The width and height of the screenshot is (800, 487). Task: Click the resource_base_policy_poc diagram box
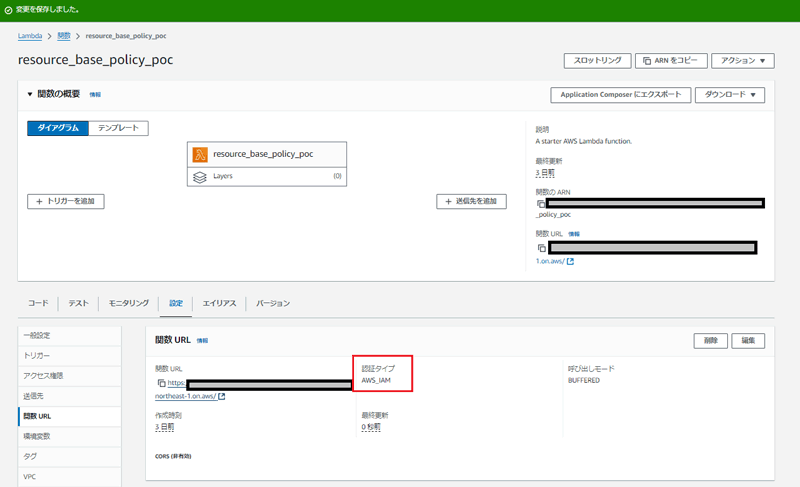click(x=267, y=155)
